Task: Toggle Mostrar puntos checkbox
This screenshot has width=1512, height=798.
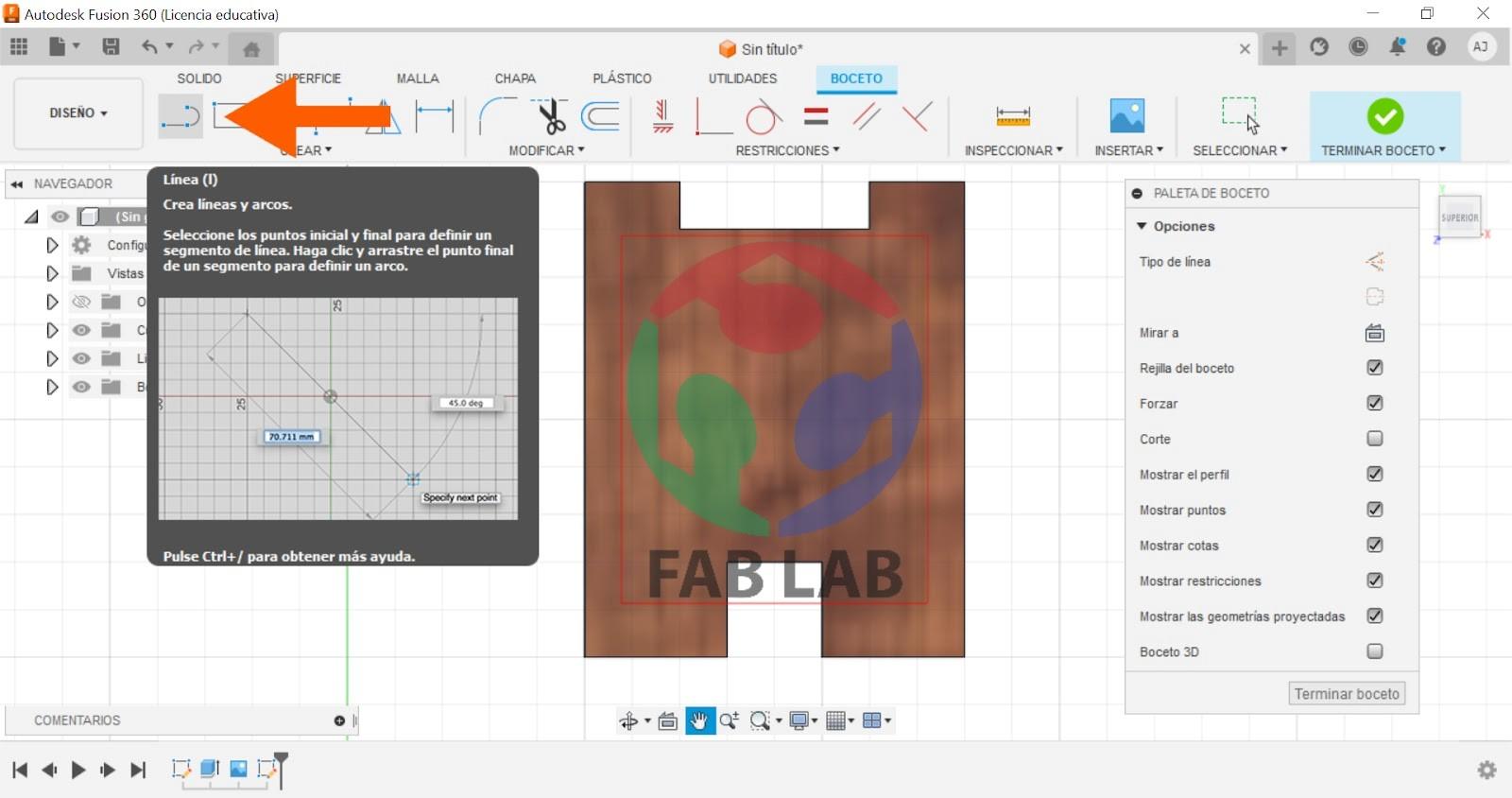Action: [x=1375, y=510]
